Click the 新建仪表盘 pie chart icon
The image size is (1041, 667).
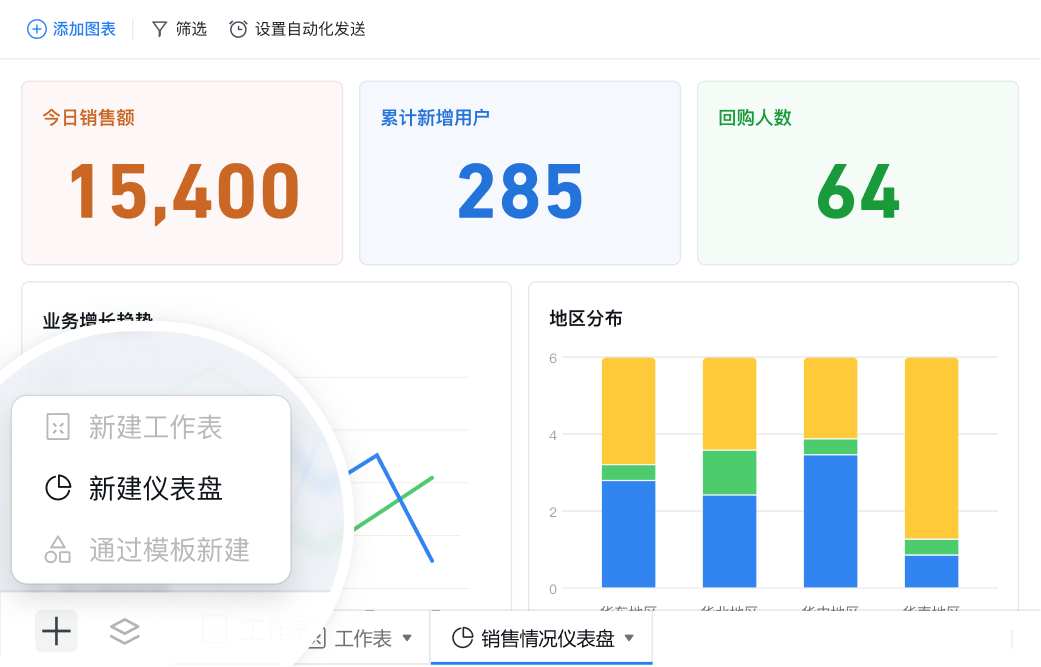coord(58,488)
